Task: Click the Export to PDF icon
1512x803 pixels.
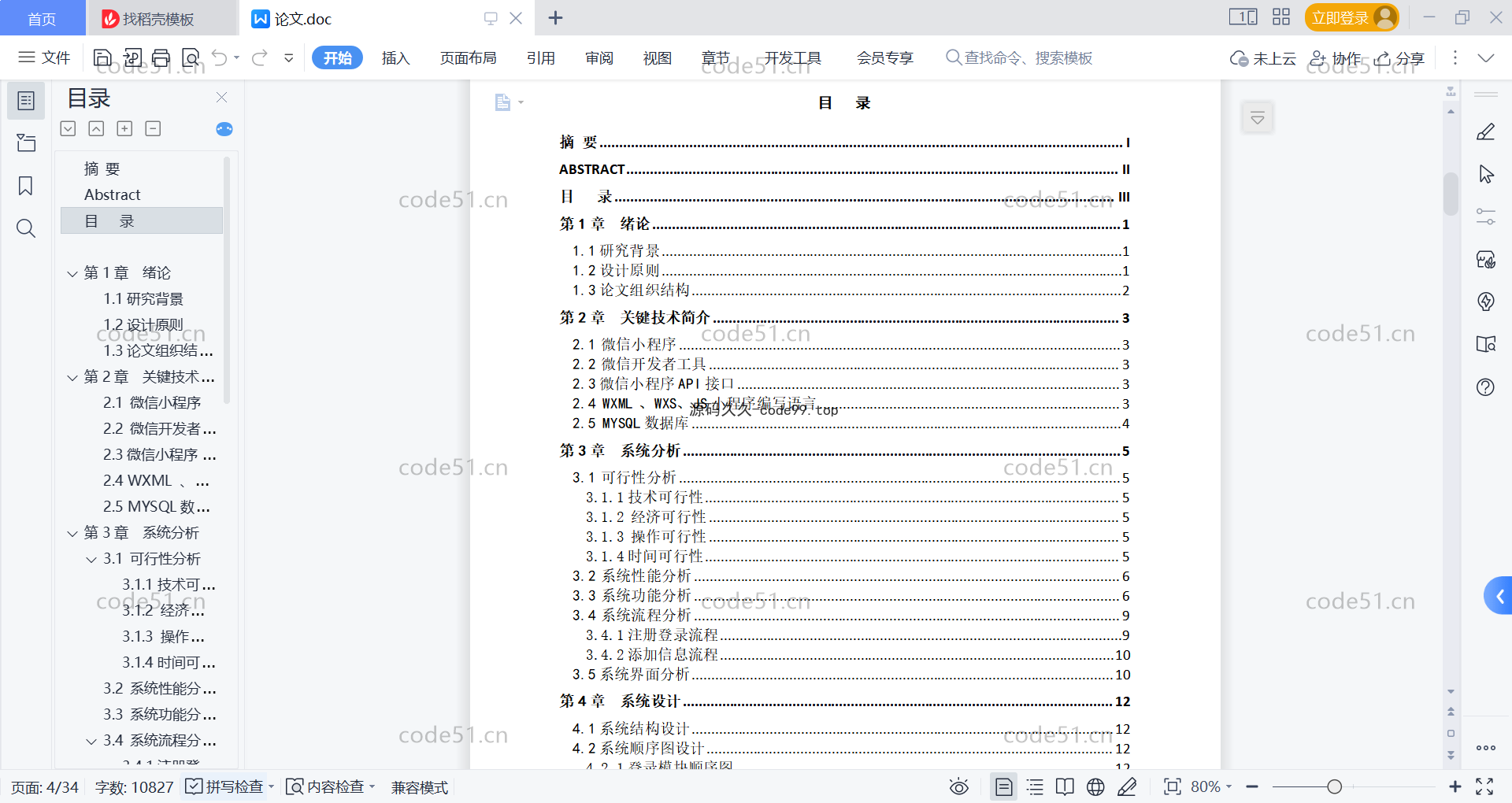Action: (x=132, y=57)
